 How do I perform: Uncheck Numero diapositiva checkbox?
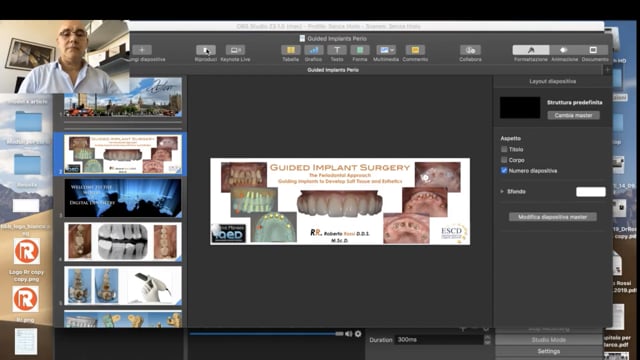504,171
